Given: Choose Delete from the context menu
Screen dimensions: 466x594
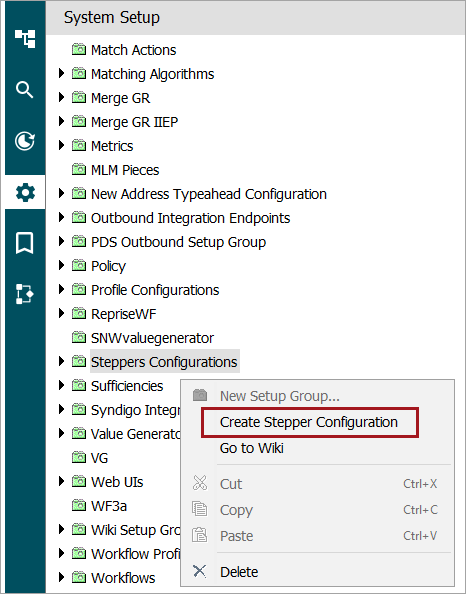Looking at the screenshot, I should [x=239, y=572].
